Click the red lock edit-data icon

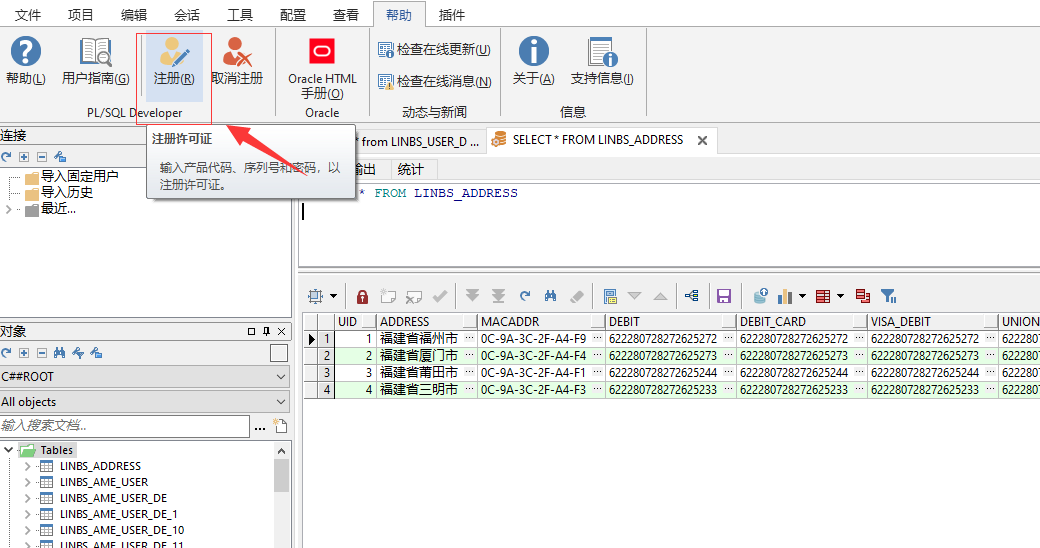[362, 297]
